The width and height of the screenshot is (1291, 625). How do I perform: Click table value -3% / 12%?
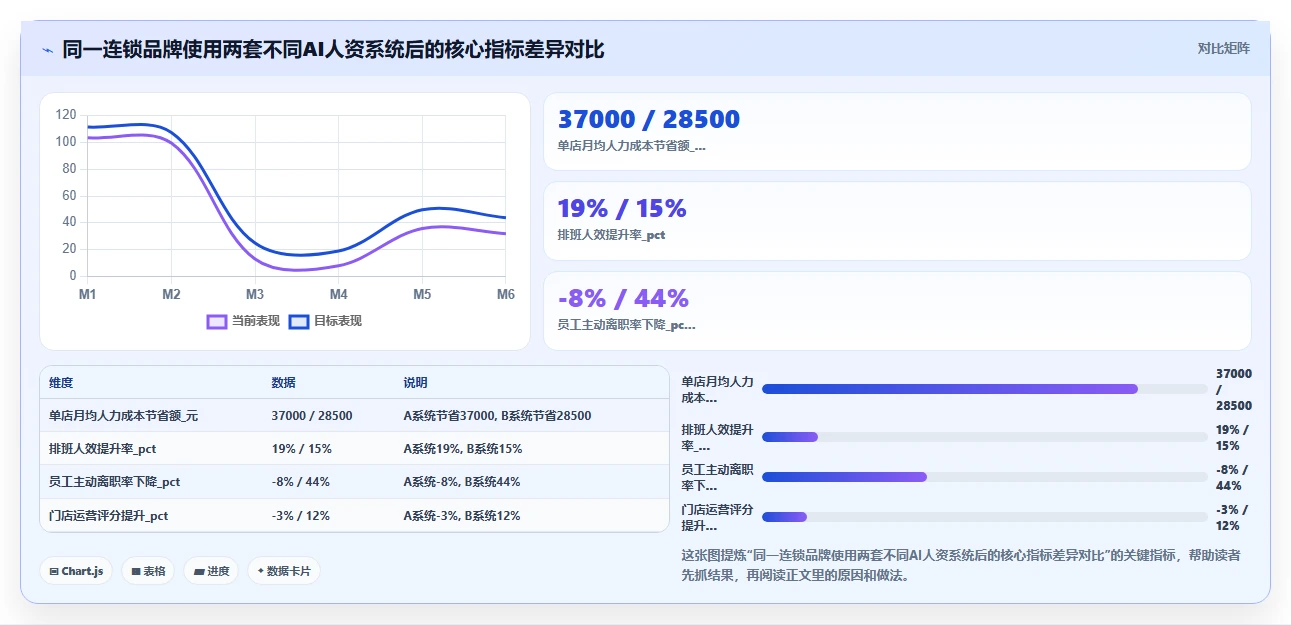coord(300,516)
